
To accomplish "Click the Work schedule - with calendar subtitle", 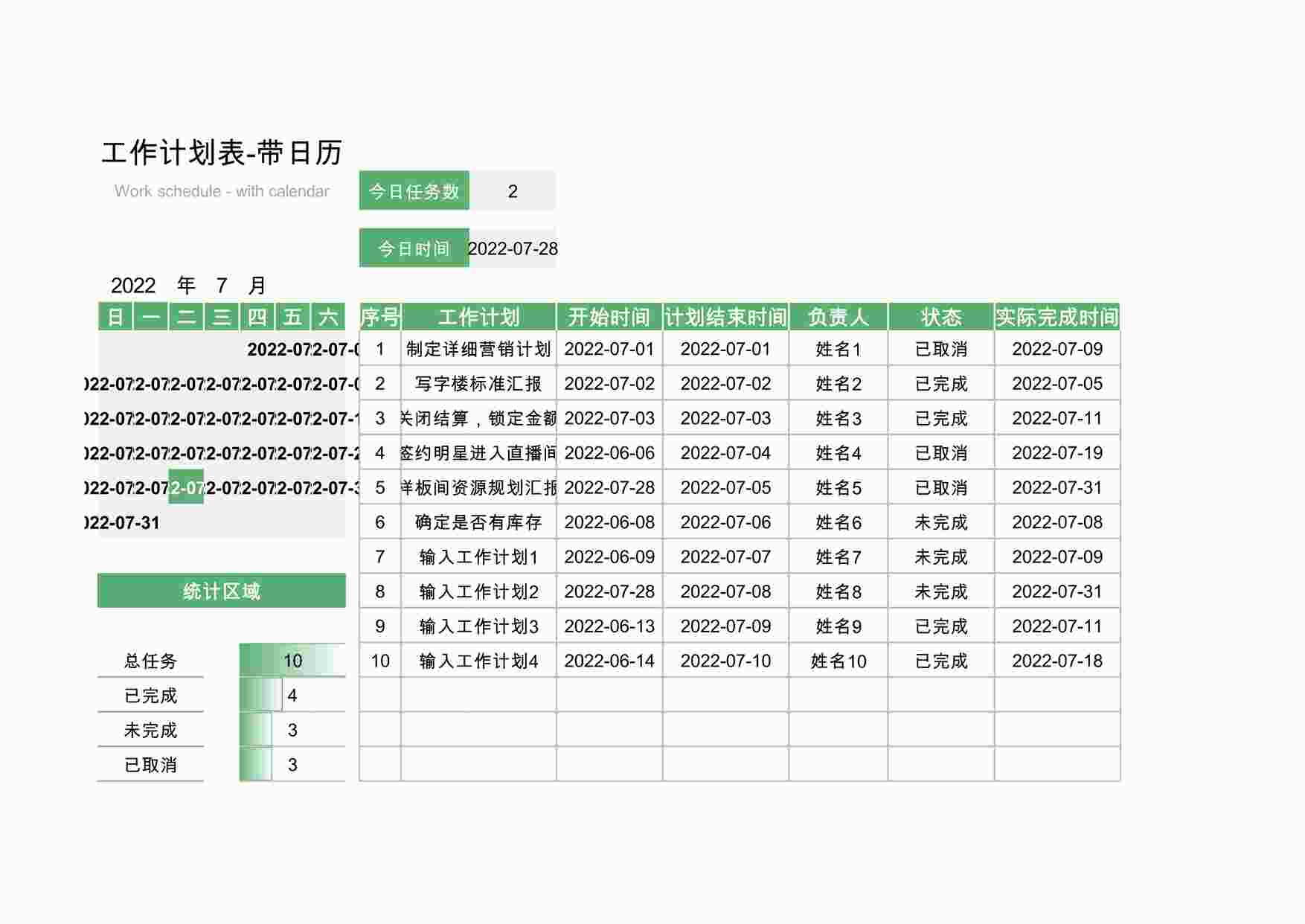I will pyautogui.click(x=222, y=191).
